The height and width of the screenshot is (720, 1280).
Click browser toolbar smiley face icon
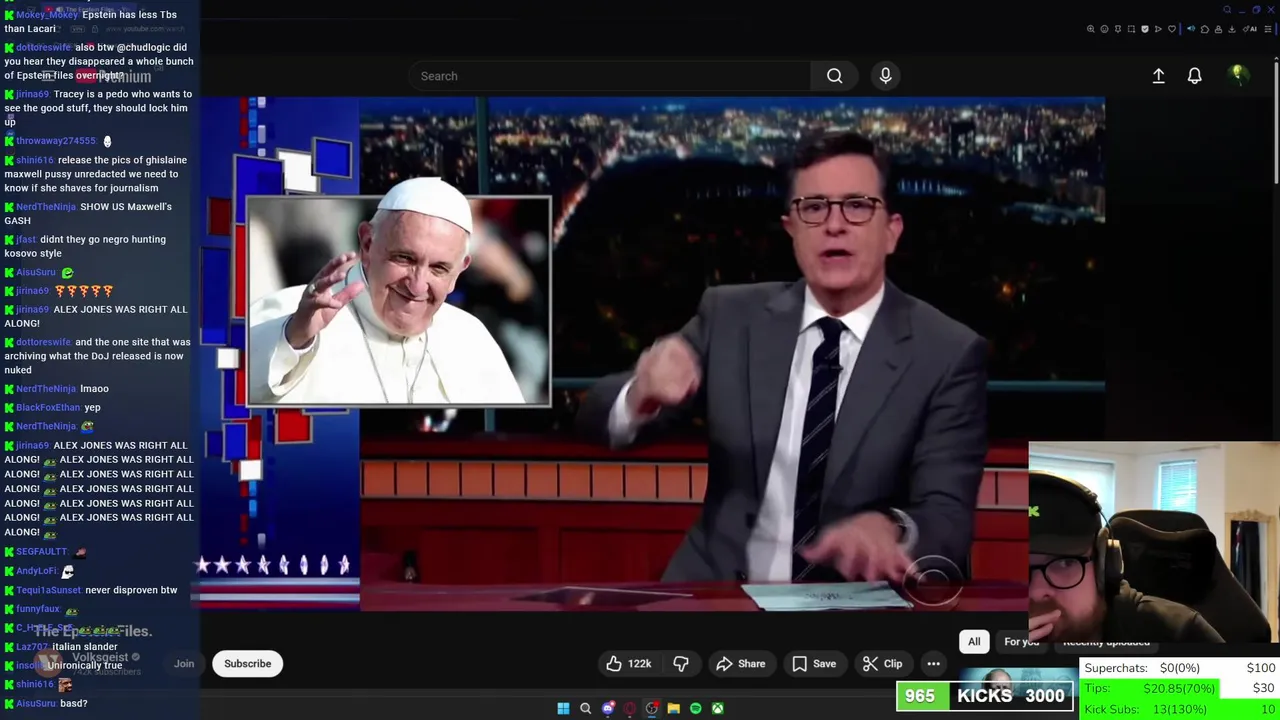tap(1104, 29)
